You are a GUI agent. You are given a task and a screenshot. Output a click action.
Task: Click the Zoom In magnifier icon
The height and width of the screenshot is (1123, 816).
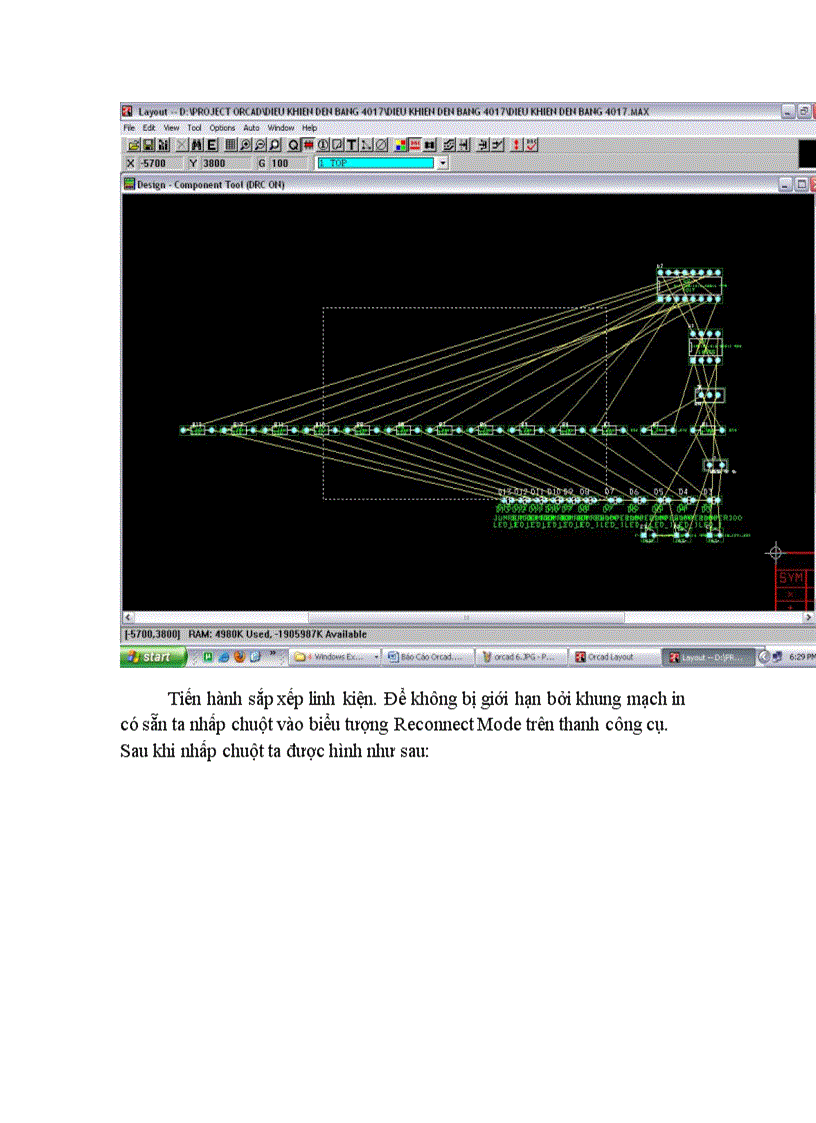click(x=245, y=145)
